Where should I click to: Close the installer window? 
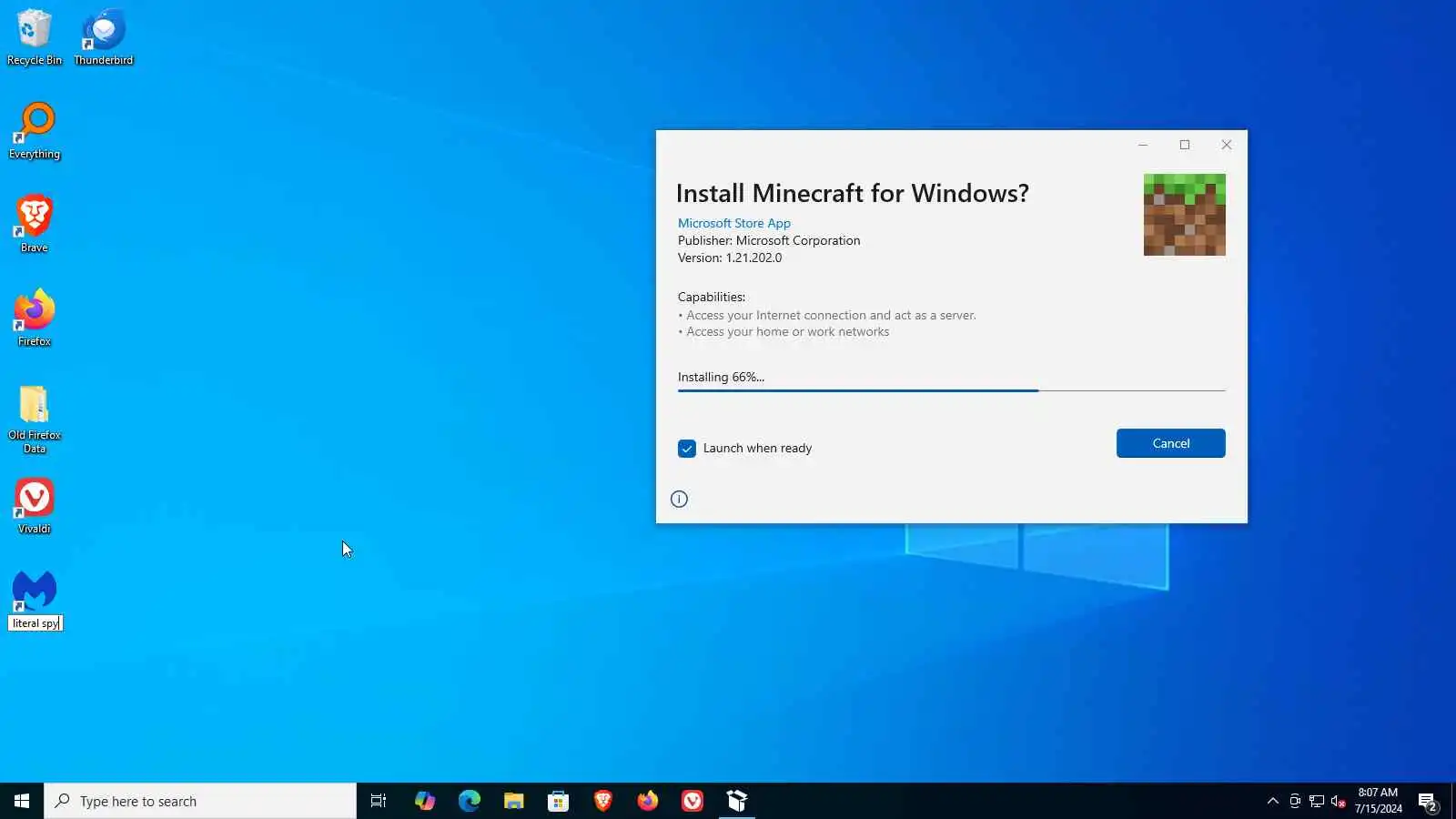tap(1227, 145)
